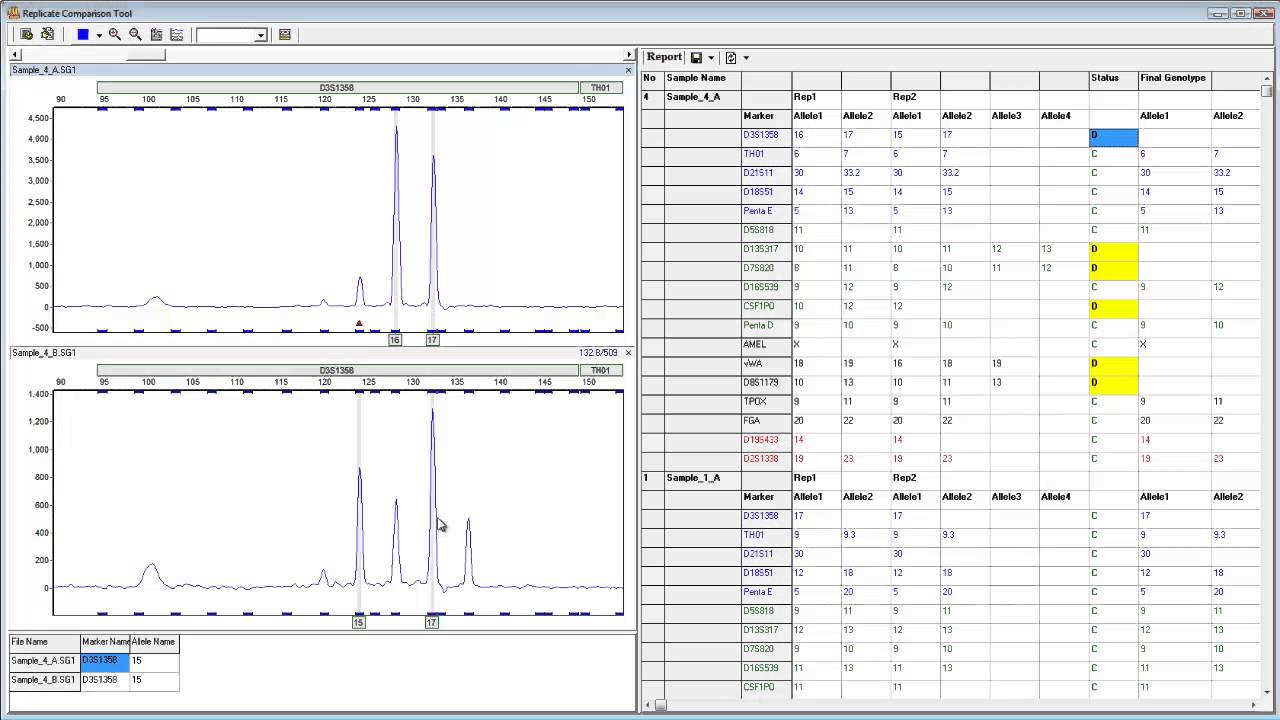Close the Sample_4_A.SG1 plot panel
1280x720 pixels.
(x=628, y=70)
